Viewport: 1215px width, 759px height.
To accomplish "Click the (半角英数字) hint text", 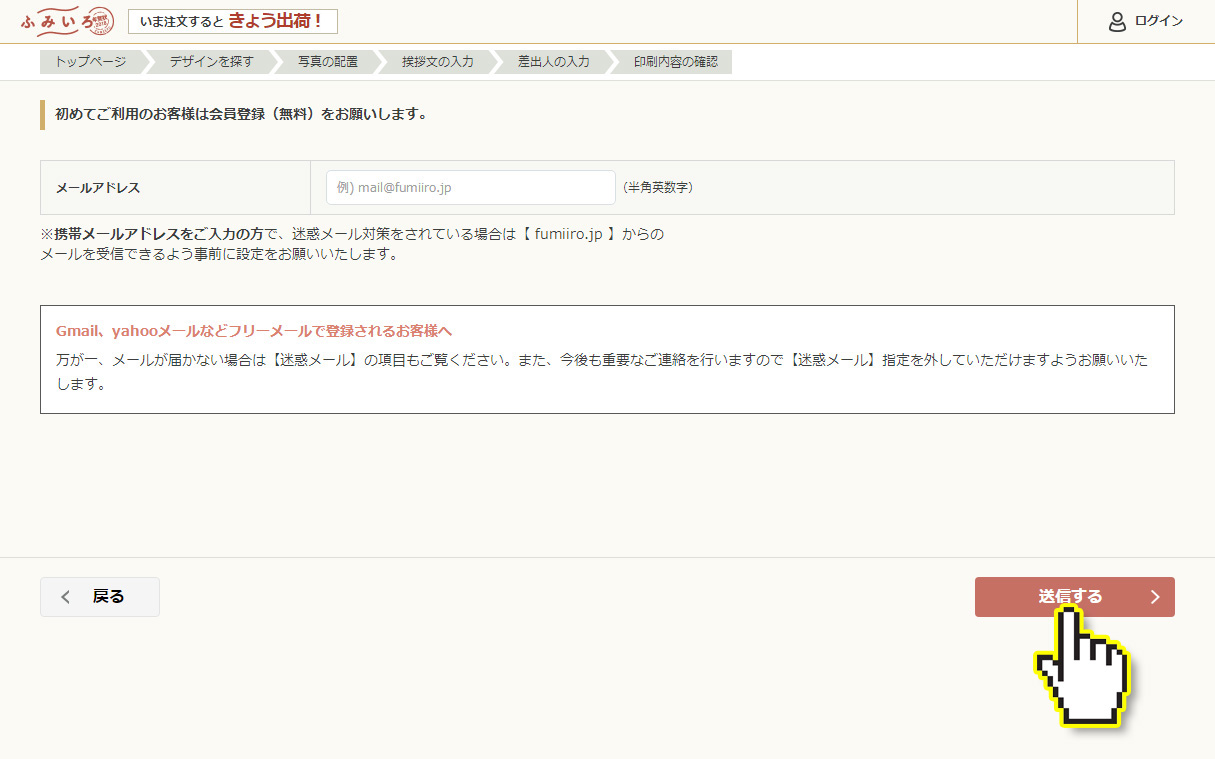I will pyautogui.click(x=658, y=187).
